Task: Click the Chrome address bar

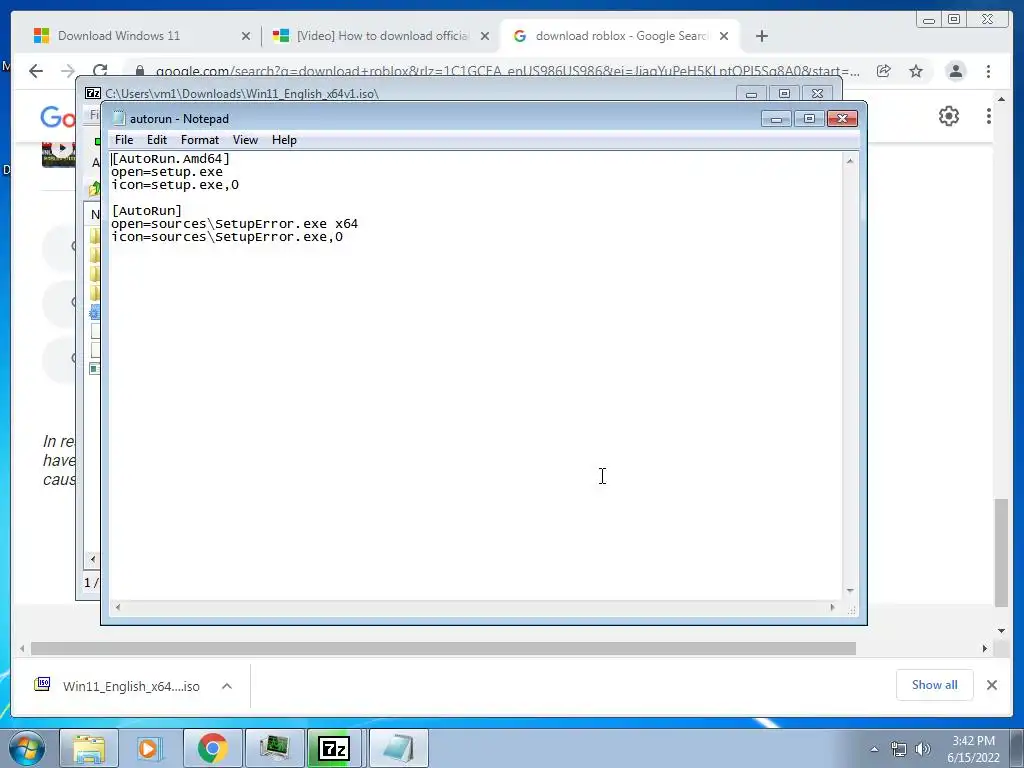Action: (507, 71)
